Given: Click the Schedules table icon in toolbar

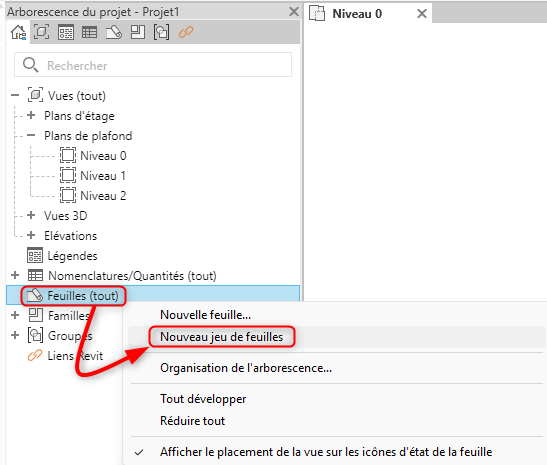Looking at the screenshot, I should point(89,32).
